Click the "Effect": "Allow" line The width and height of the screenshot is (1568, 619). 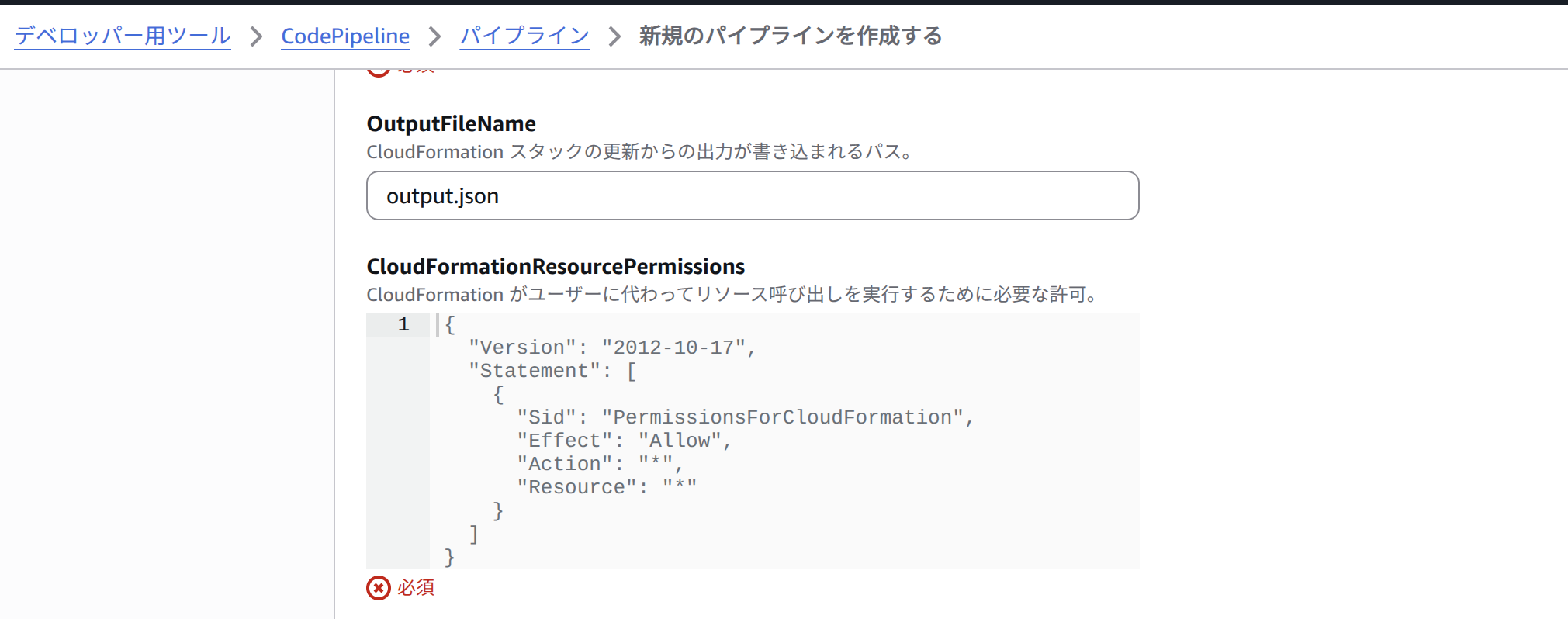click(624, 441)
